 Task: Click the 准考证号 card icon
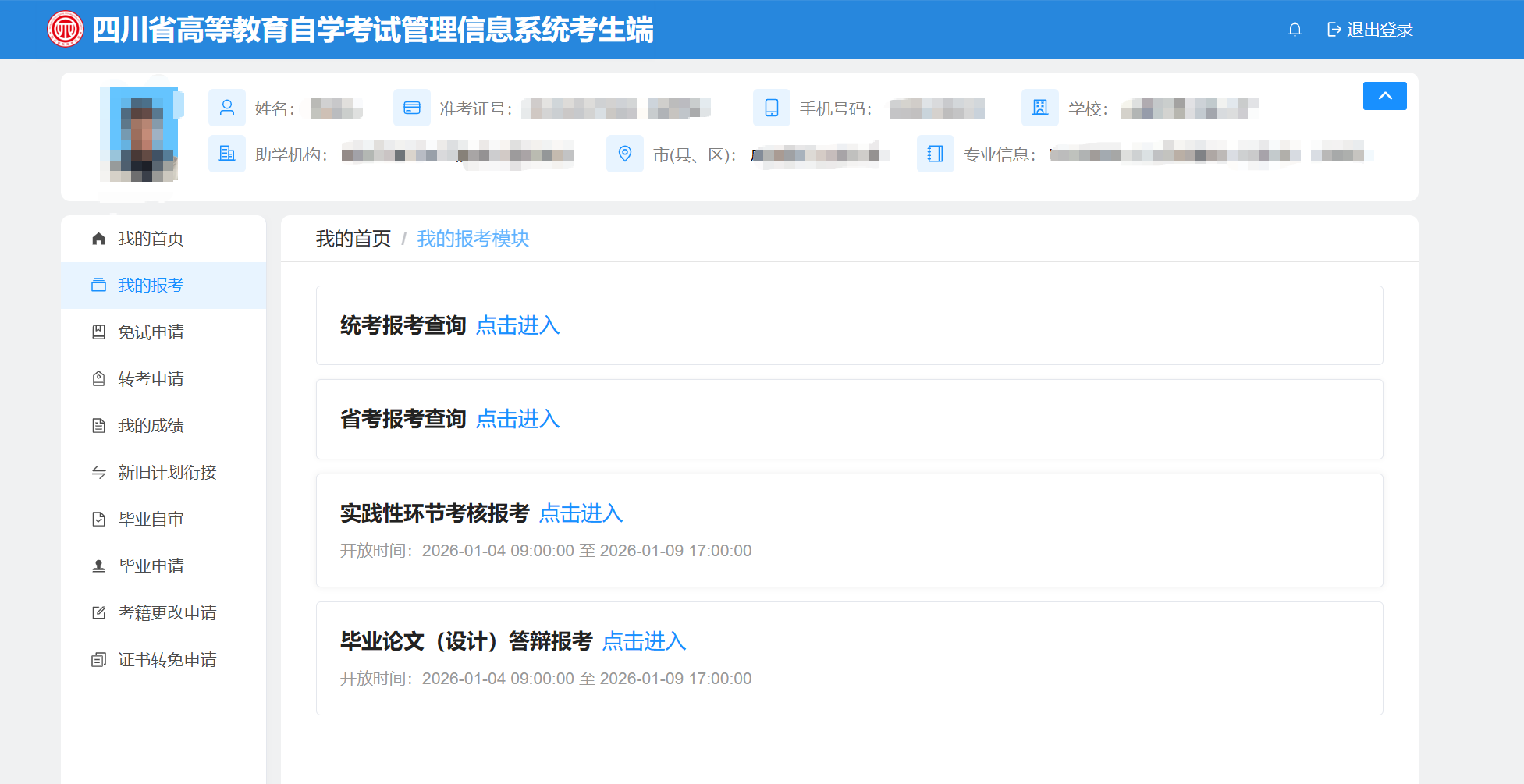(412, 108)
